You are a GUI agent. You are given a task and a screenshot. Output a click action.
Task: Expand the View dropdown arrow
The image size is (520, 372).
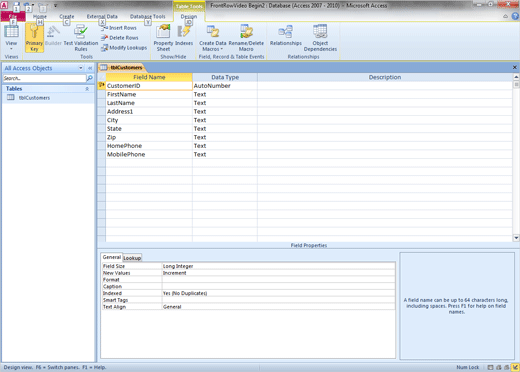pyautogui.click(x=11, y=49)
